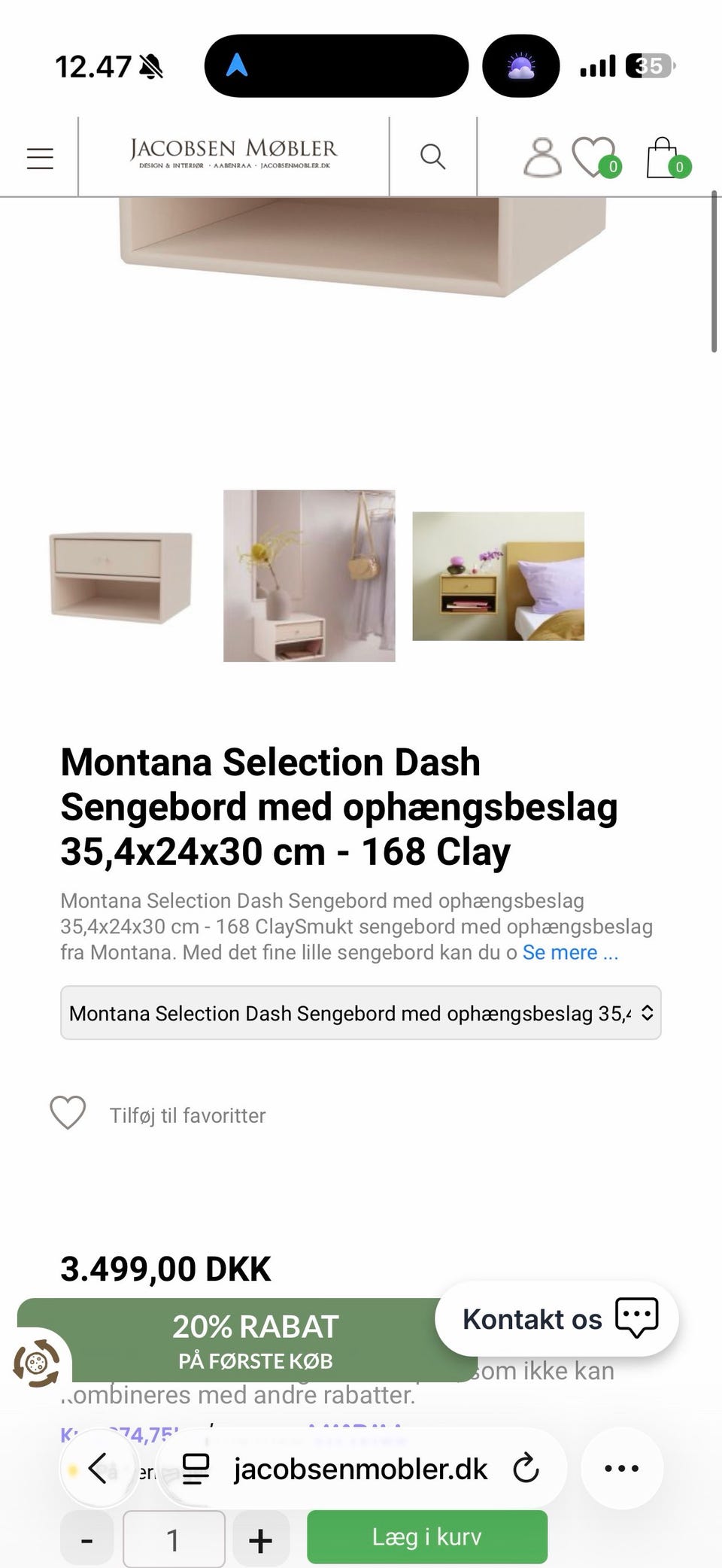Go to Jacobsen Møbler homepage logo
This screenshot has width=722, height=1568.
click(234, 153)
